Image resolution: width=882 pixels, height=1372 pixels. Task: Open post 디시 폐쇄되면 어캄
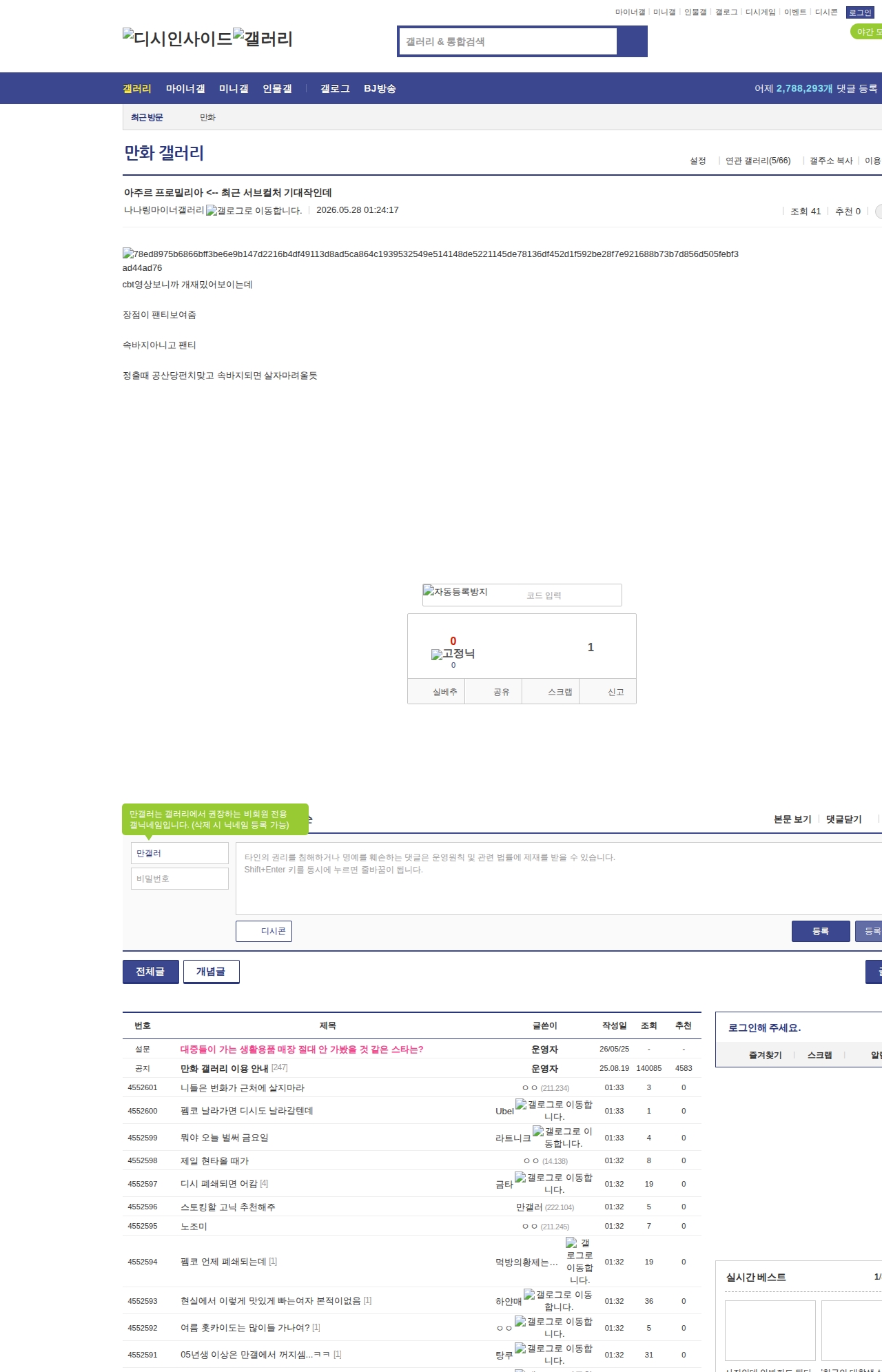coord(219,1183)
